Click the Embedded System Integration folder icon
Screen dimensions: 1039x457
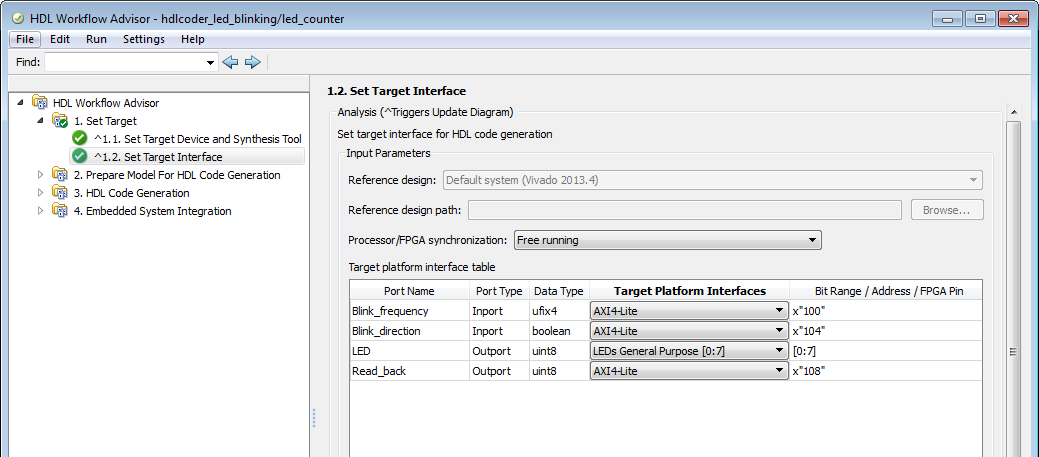pyautogui.click(x=60, y=211)
